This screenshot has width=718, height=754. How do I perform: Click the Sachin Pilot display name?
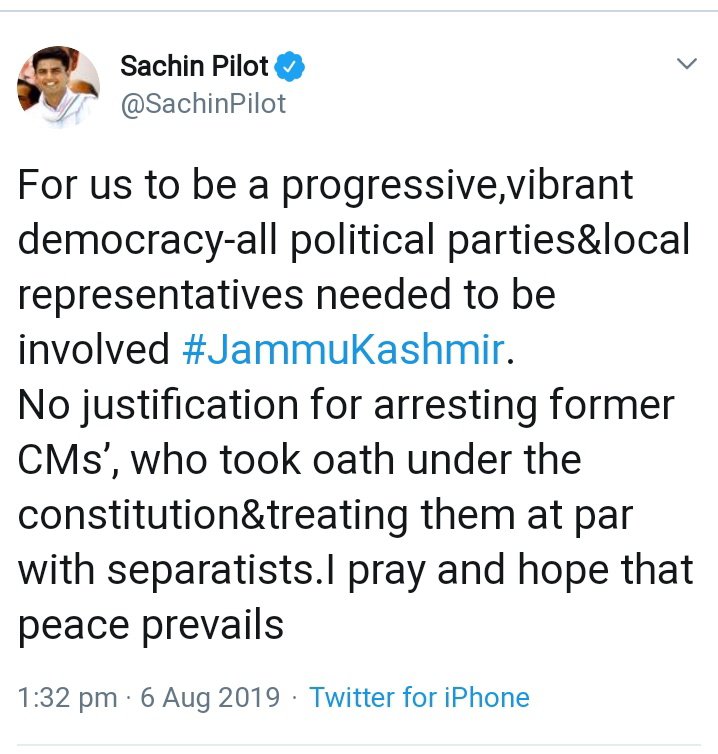coord(194,67)
